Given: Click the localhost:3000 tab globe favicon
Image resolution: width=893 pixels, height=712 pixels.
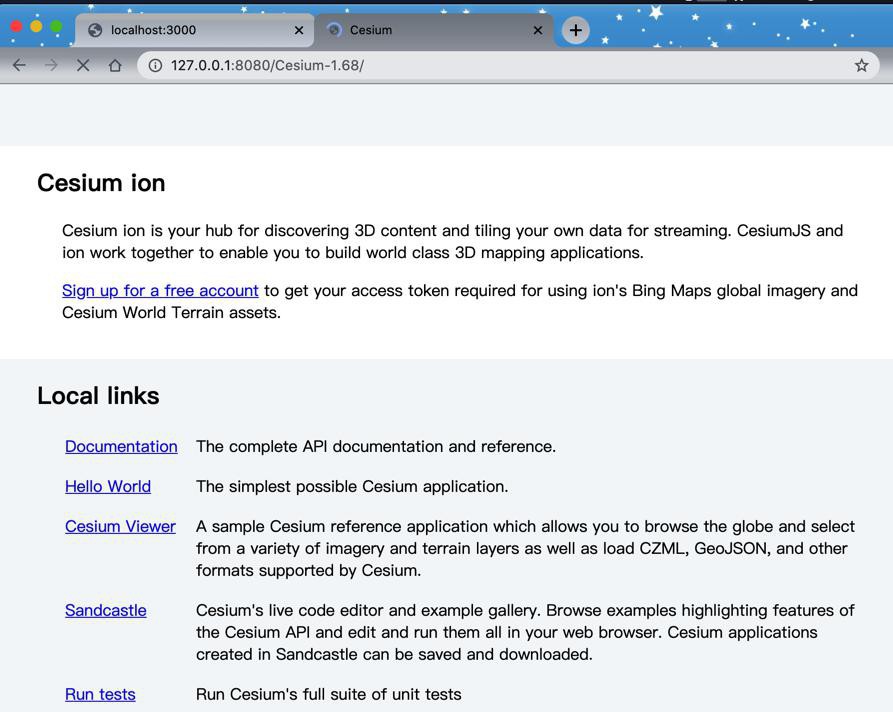Looking at the screenshot, I should pos(95,30).
